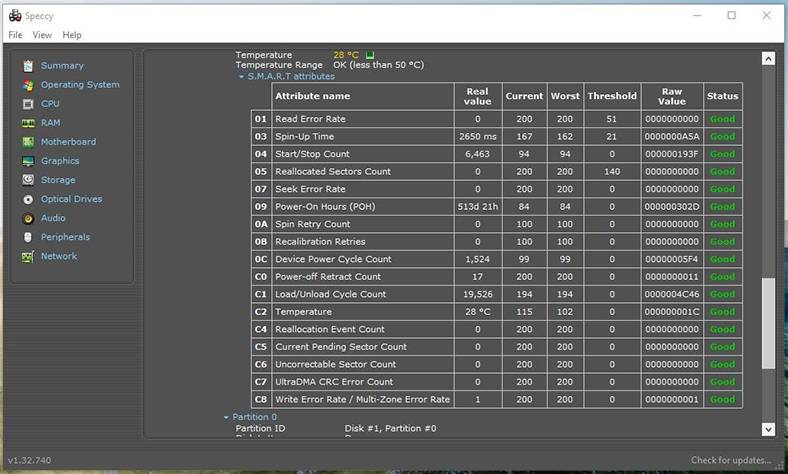788x474 pixels.
Task: Show the Motherboard section
Action: [68, 142]
